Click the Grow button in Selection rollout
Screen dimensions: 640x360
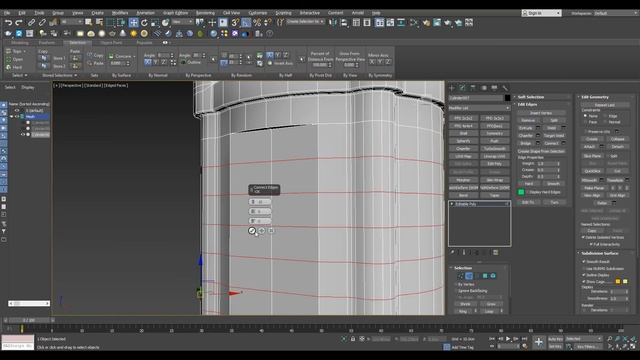tap(491, 304)
